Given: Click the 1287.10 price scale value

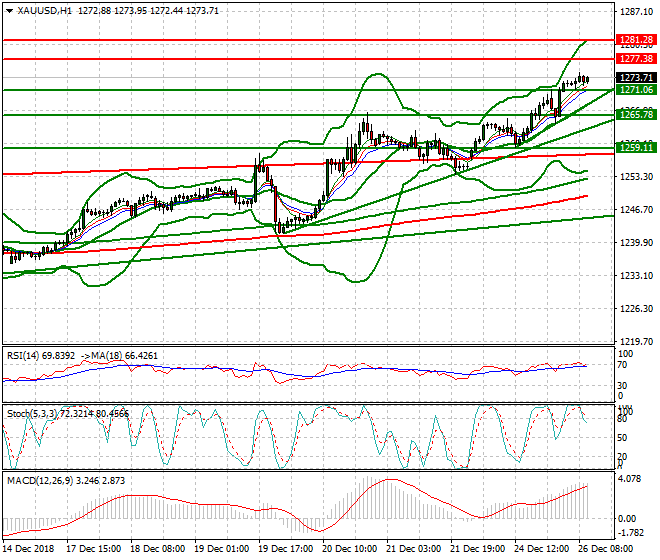Looking at the screenshot, I should pos(637,12).
